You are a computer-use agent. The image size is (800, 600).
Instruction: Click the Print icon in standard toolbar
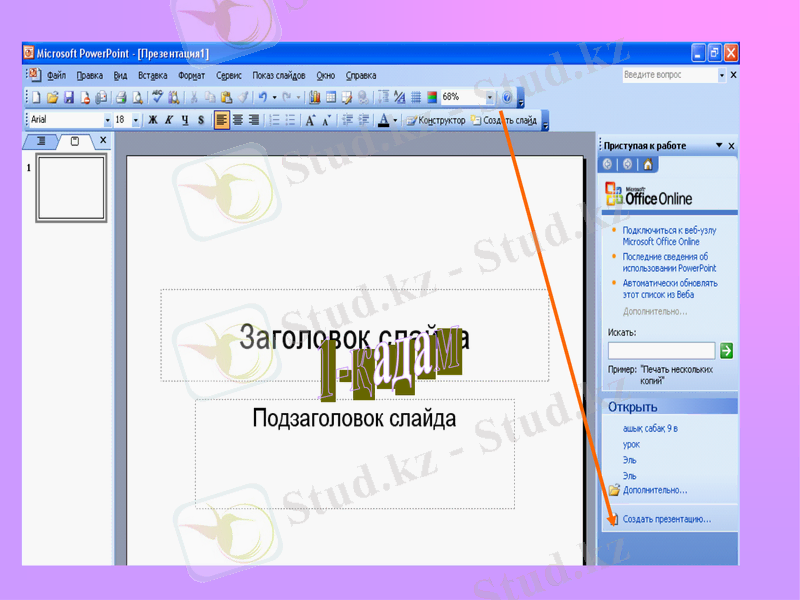pos(121,98)
